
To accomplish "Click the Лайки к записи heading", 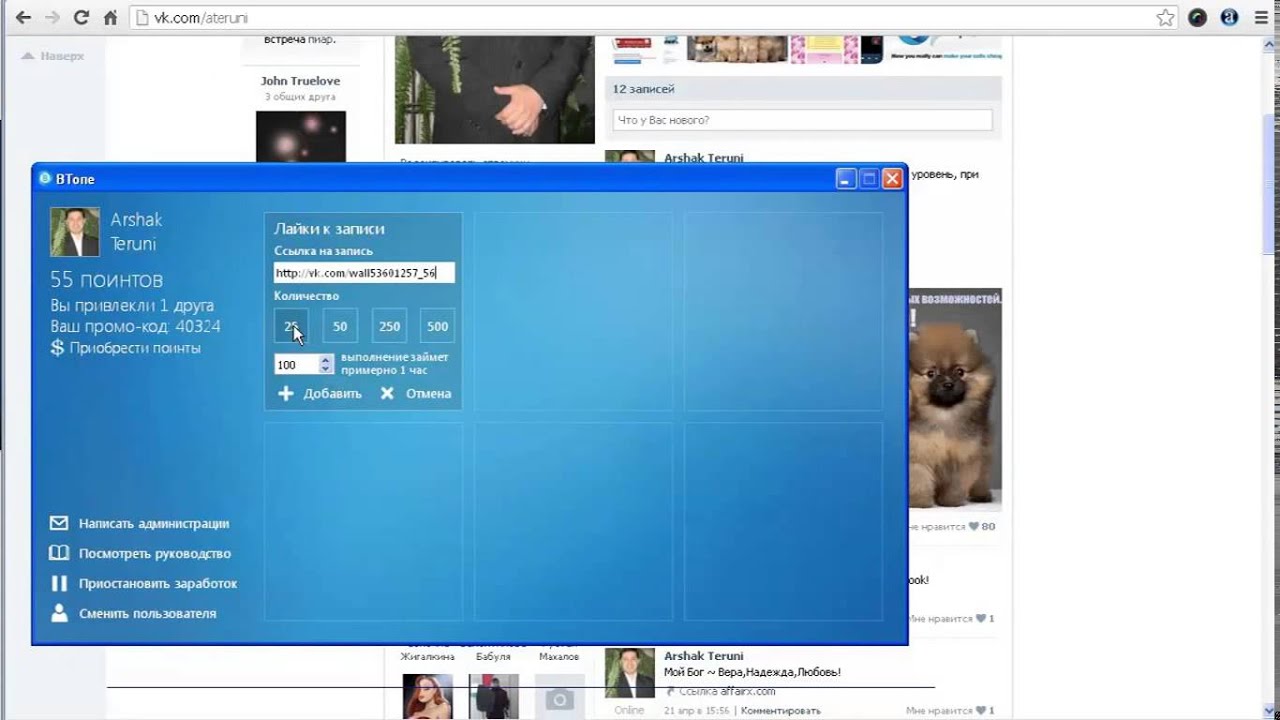I will (329, 229).
